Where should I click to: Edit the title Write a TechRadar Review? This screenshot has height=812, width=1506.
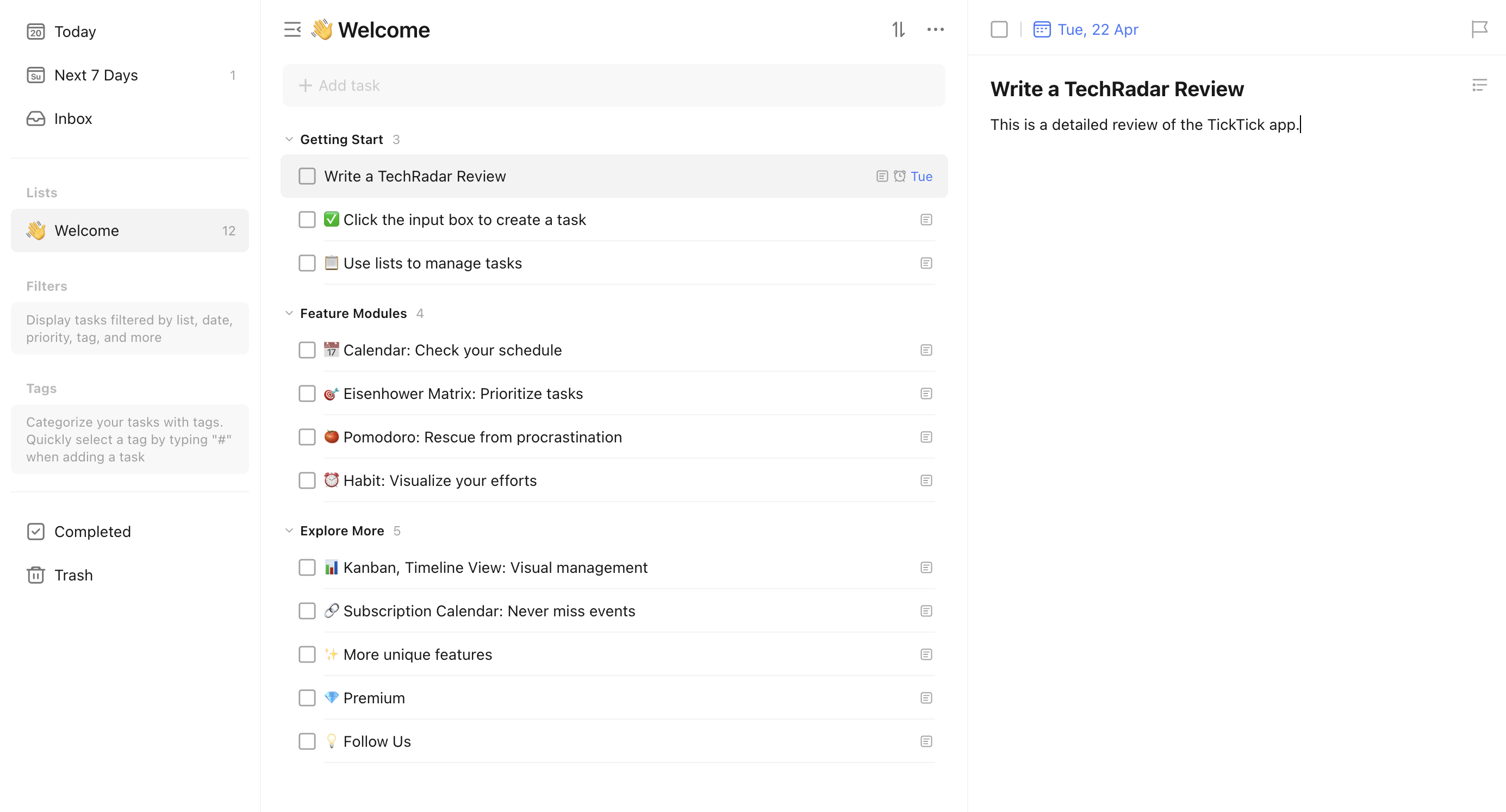1117,89
